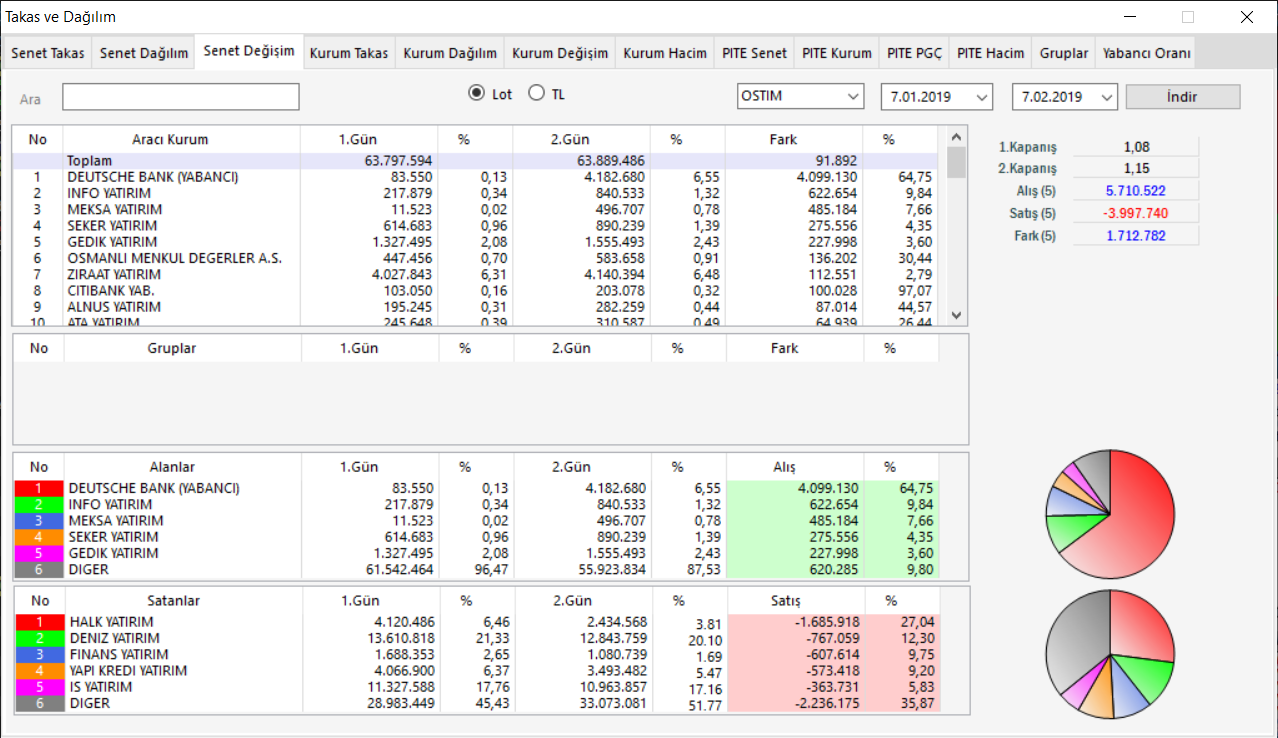Screen dimensions: 1278x738
Task: Click blue swatch 3 in Alanlar list
Action: pos(38,521)
